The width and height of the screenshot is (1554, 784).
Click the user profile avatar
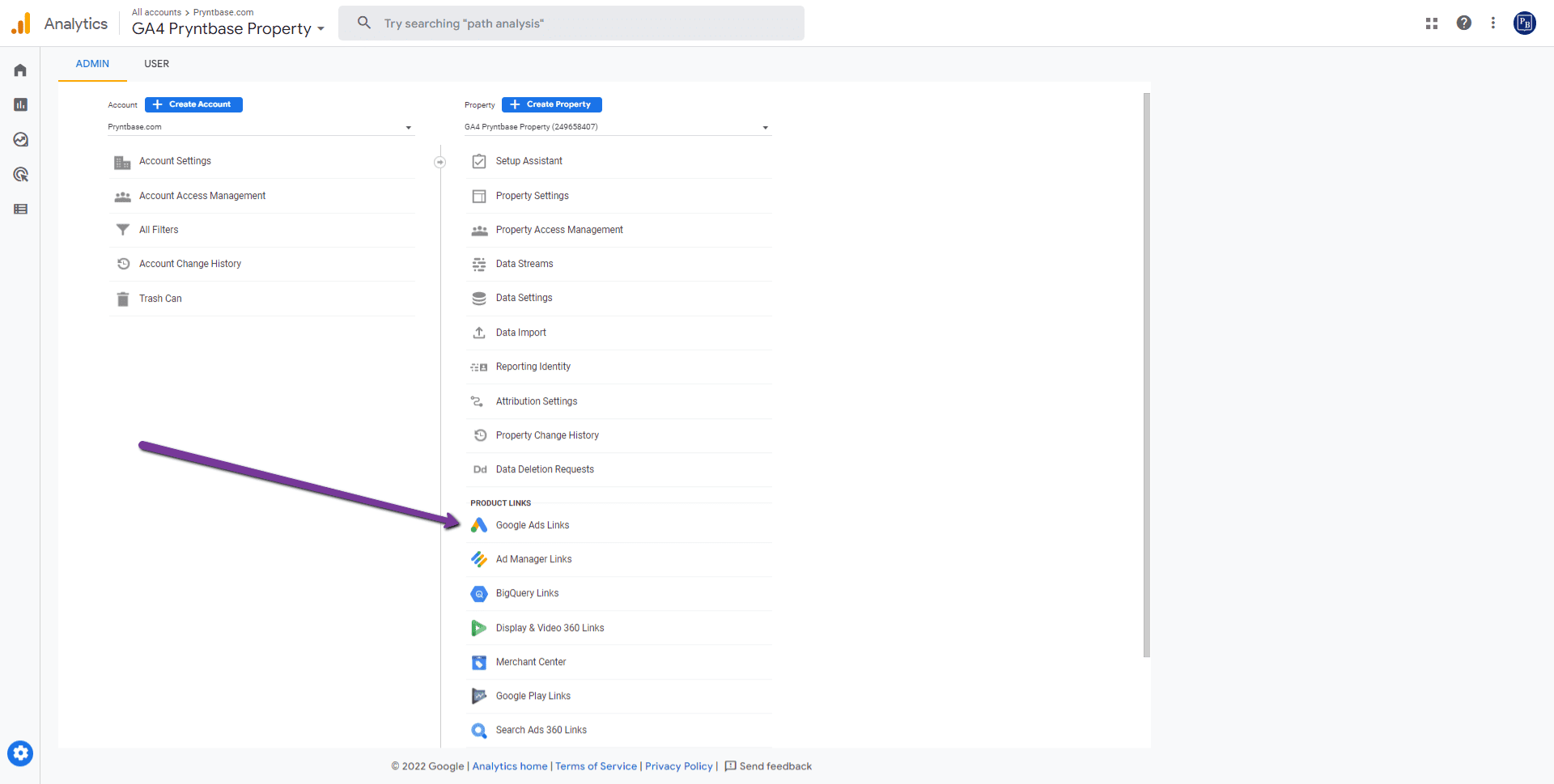[1525, 23]
